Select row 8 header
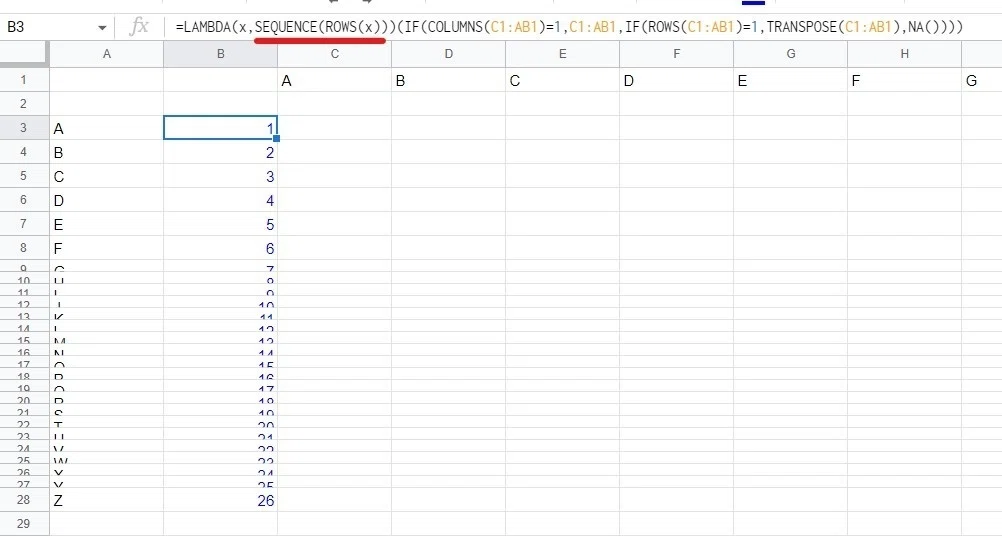 click(x=24, y=247)
